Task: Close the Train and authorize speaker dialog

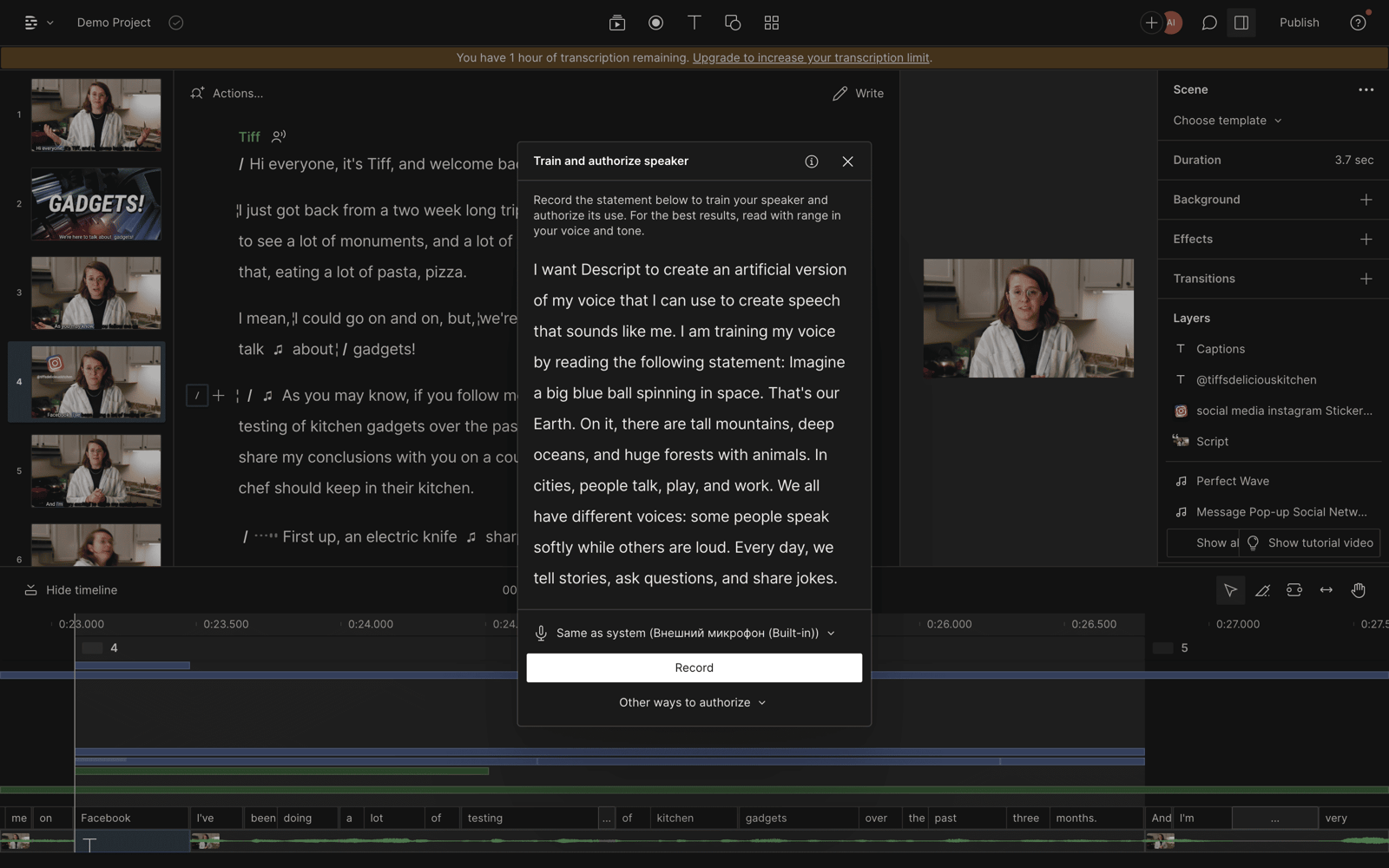Action: (848, 161)
